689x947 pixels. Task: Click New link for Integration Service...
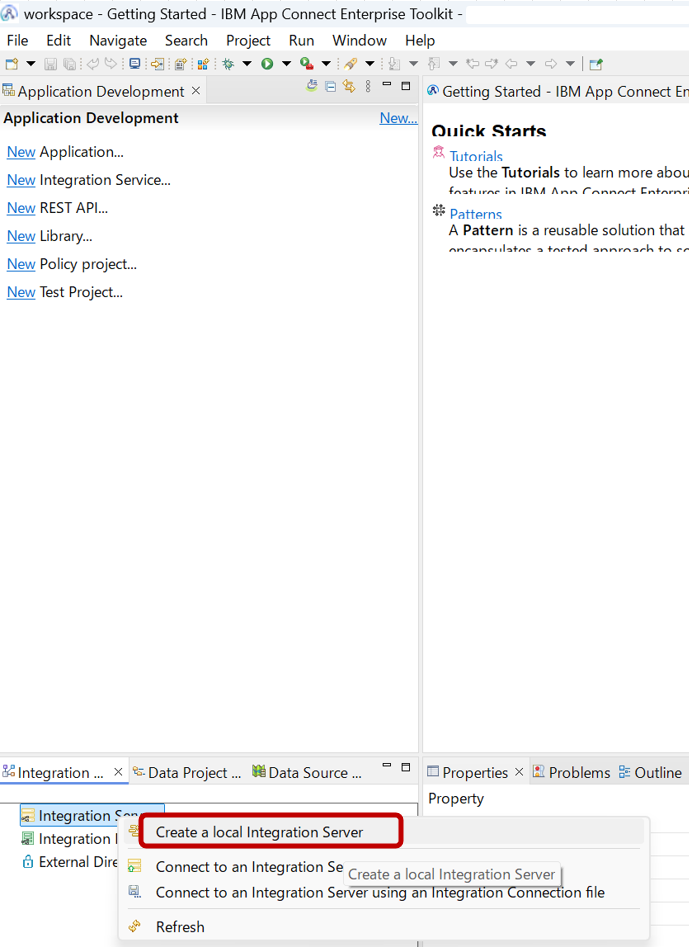pyautogui.click(x=21, y=180)
